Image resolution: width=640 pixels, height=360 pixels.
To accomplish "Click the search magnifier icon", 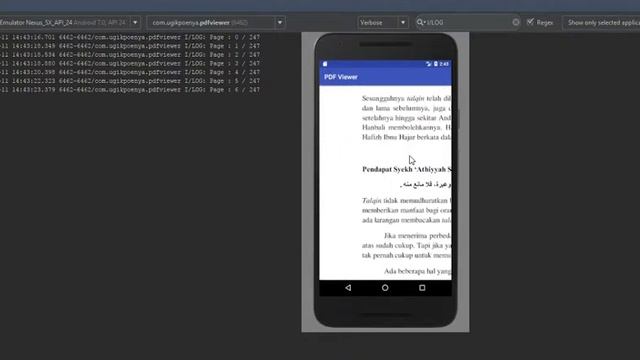I will (420, 22).
